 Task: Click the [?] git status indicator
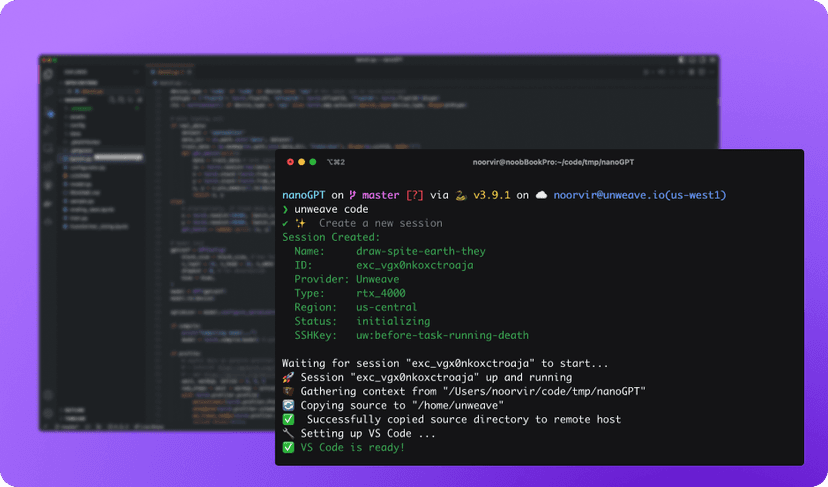(x=415, y=195)
